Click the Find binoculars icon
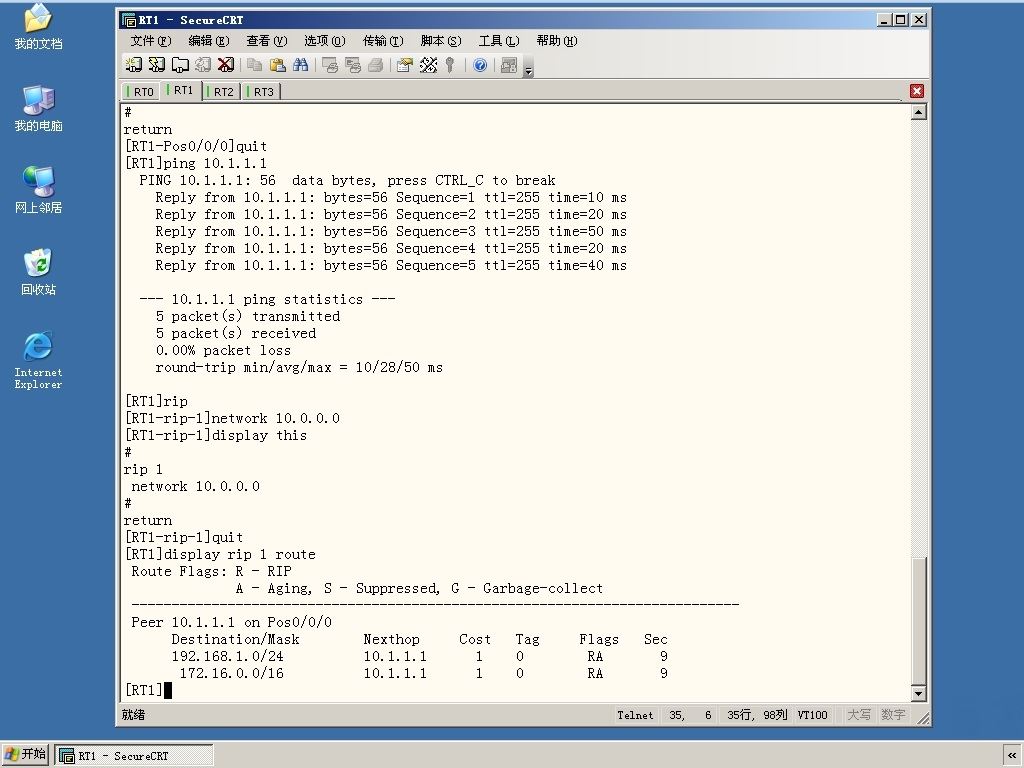1024x768 pixels. tap(300, 65)
